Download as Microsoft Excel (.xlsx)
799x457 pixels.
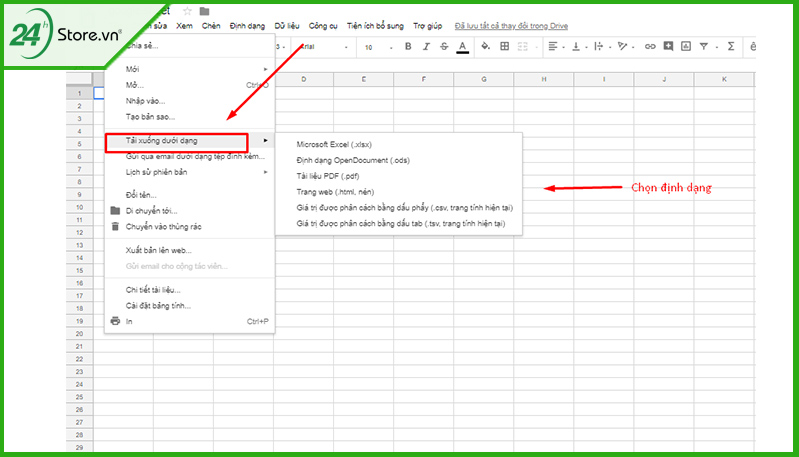pos(399,145)
